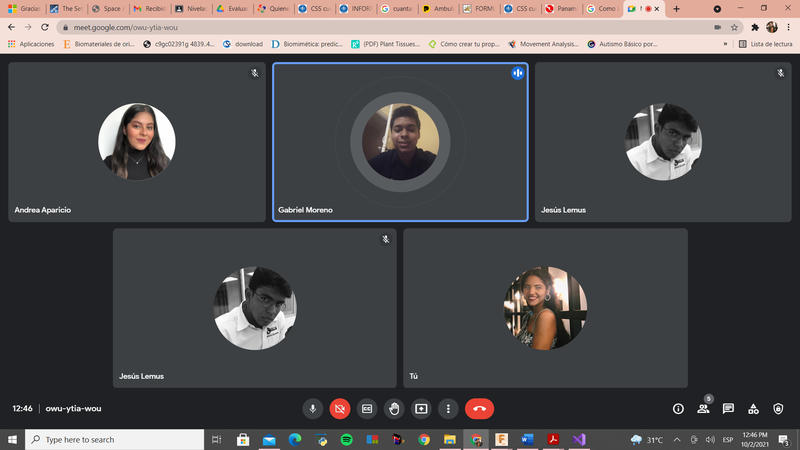The width and height of the screenshot is (800, 450).
Task: Click the browser back arrow
Action: [11, 27]
